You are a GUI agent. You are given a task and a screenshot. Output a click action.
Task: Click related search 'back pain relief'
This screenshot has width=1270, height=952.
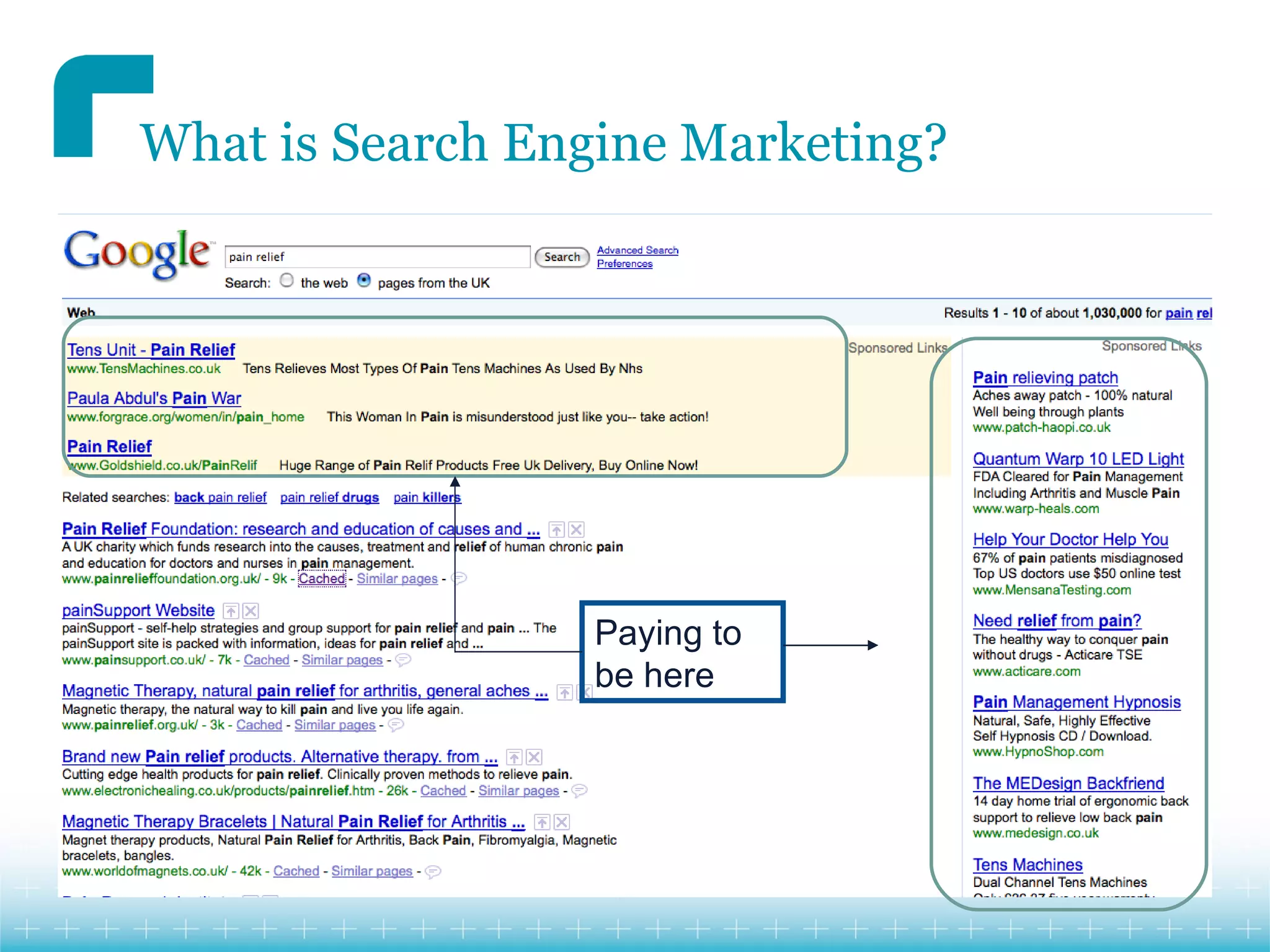coord(220,498)
